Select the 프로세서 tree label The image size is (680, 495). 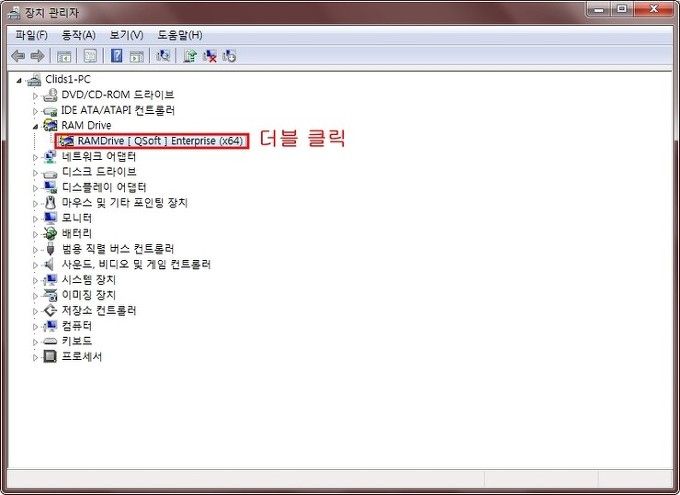82,357
